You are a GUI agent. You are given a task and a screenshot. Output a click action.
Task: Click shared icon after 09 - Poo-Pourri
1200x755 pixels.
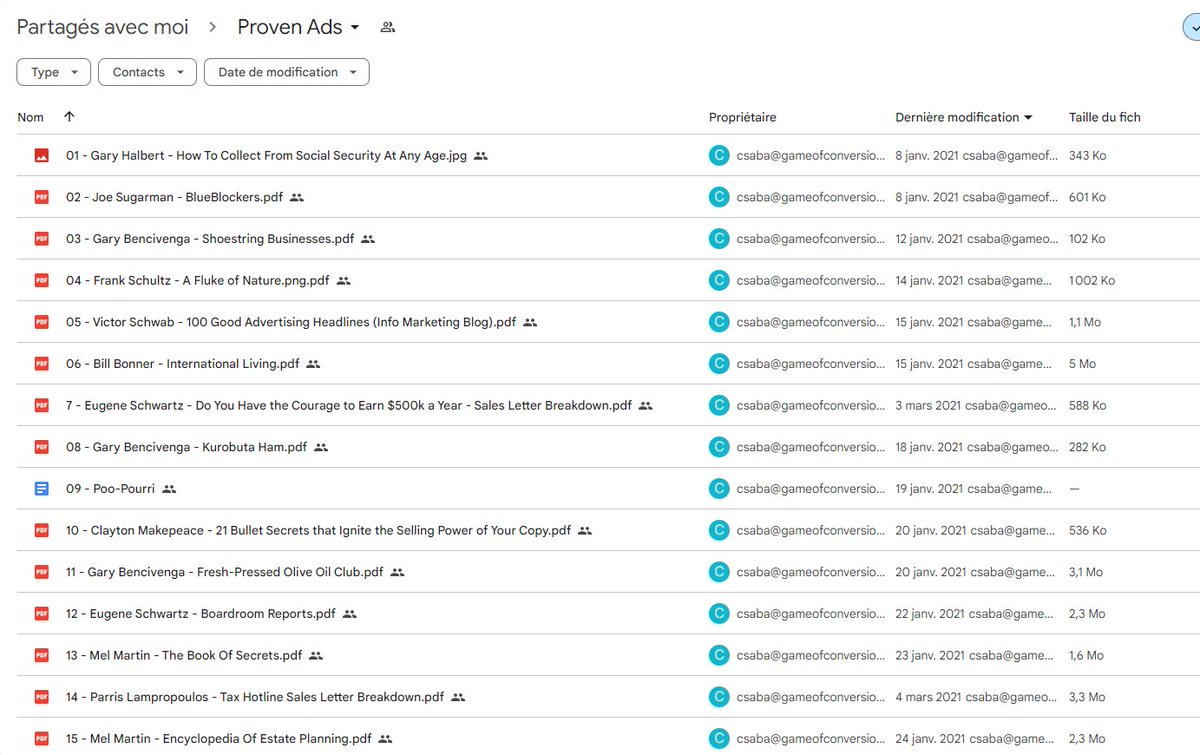[x=169, y=489]
